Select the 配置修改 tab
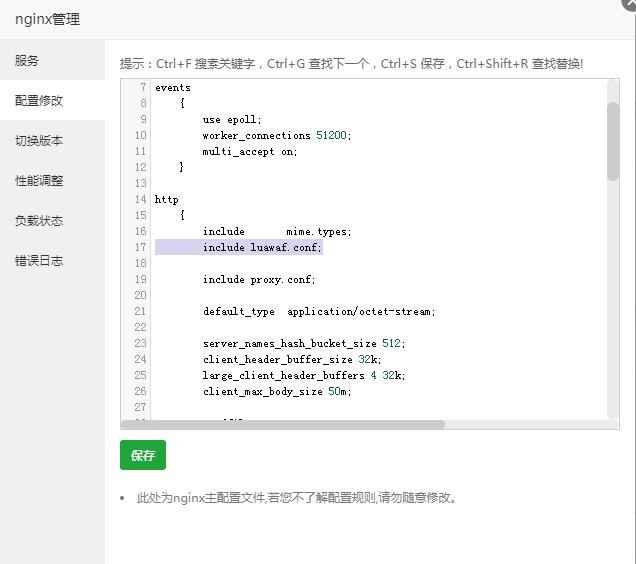Viewport: 636px width, 564px height. pos(39,101)
